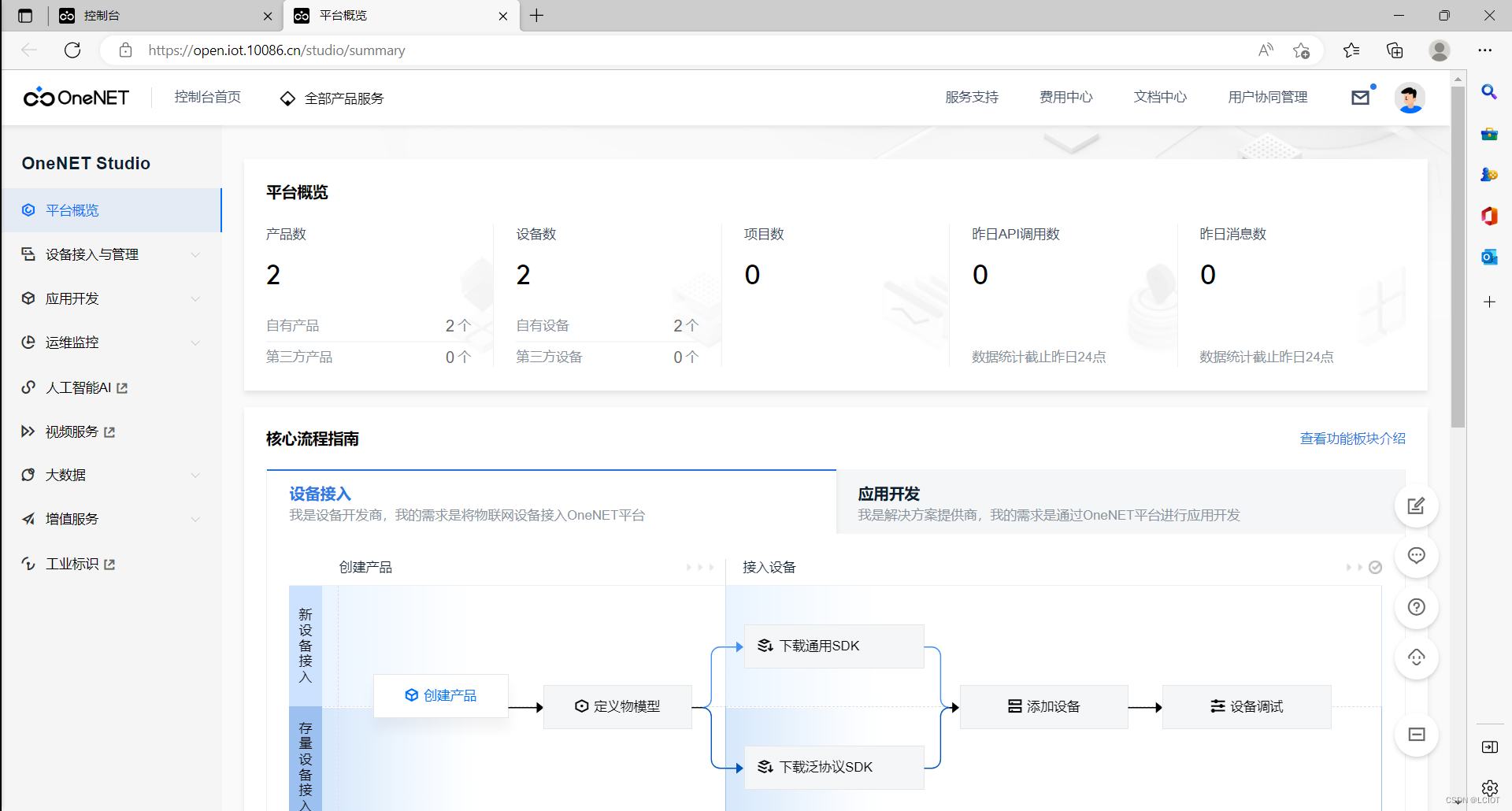Click the 设备调试 flow step
Viewport: 1512px width, 811px height.
pos(1247,706)
